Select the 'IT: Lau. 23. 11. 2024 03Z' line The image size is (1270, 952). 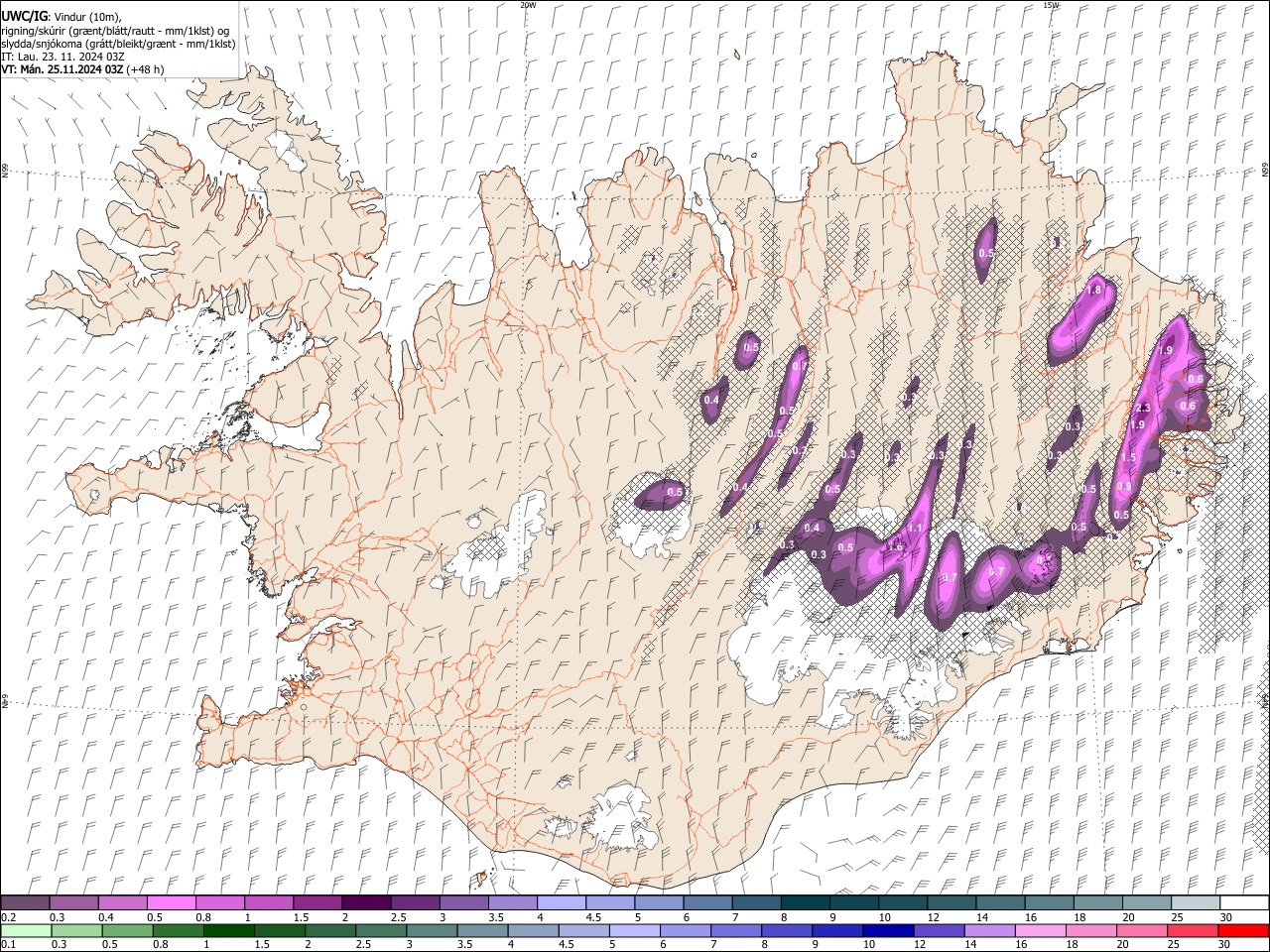pyautogui.click(x=63, y=57)
